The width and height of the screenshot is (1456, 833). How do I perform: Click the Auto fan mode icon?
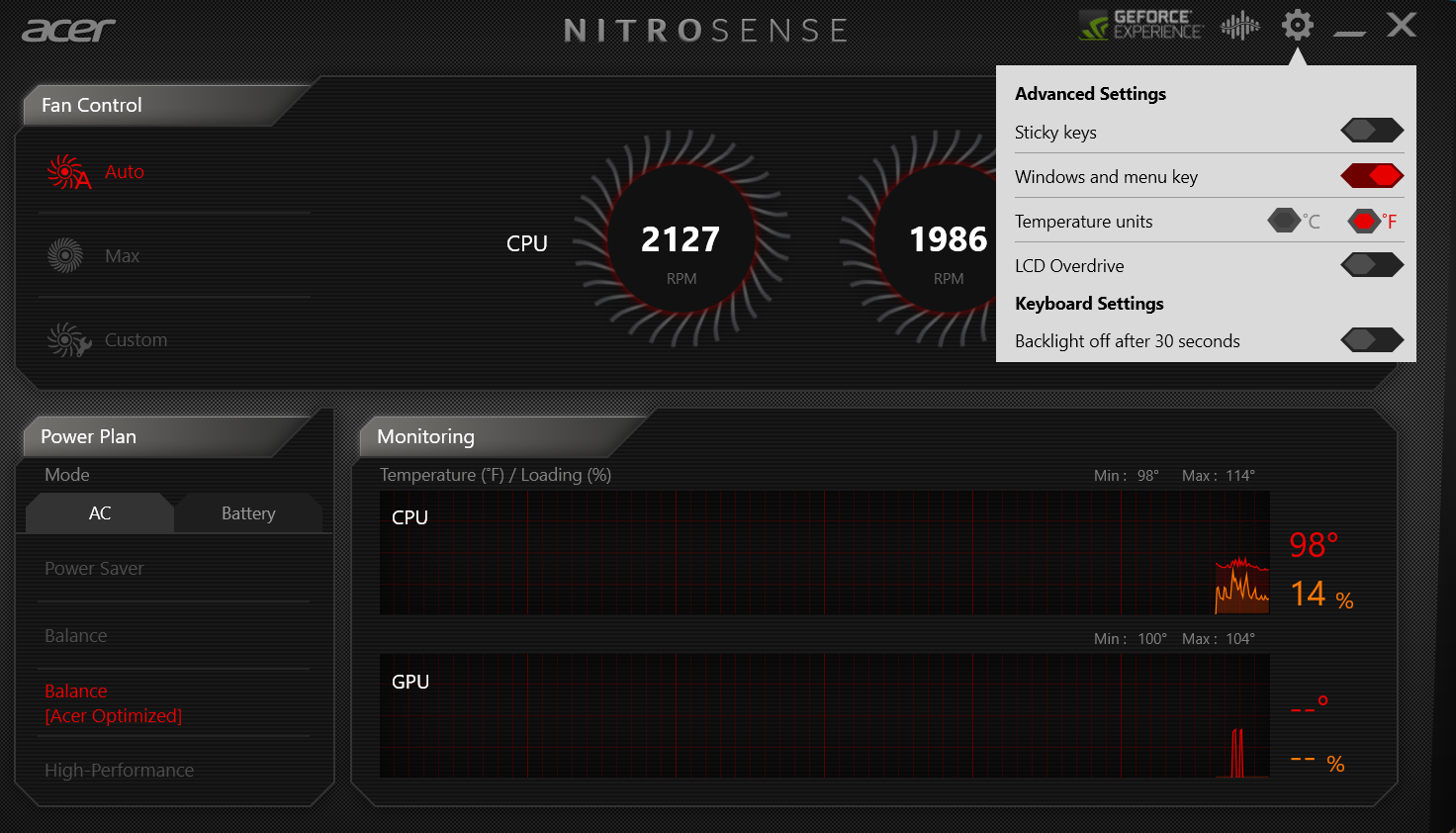point(68,172)
